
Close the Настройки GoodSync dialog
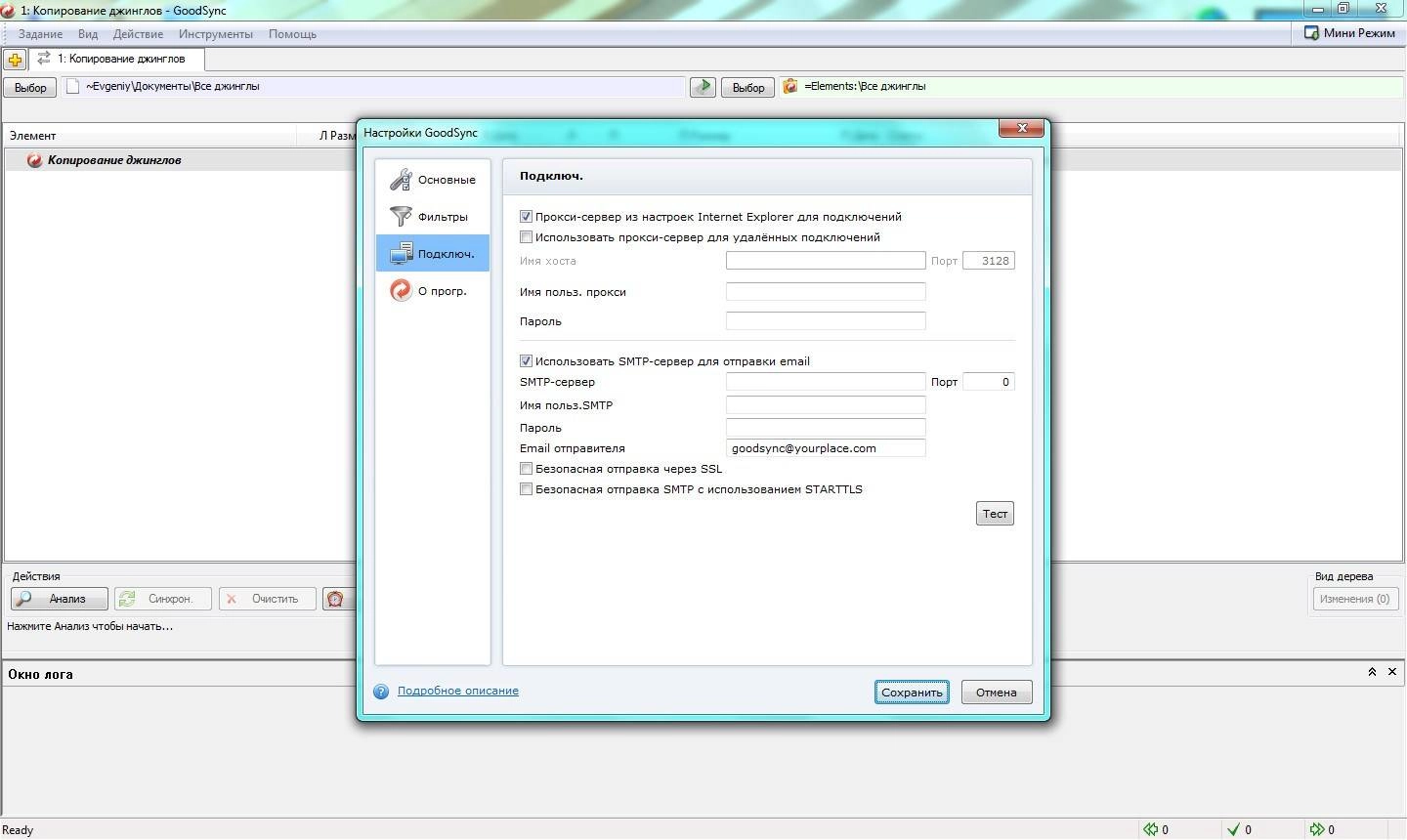(1022, 128)
